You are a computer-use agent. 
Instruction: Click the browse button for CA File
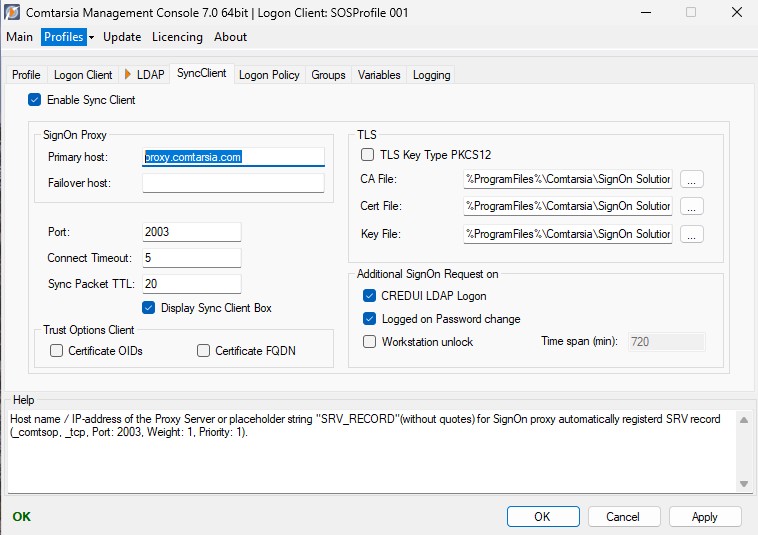pos(692,179)
